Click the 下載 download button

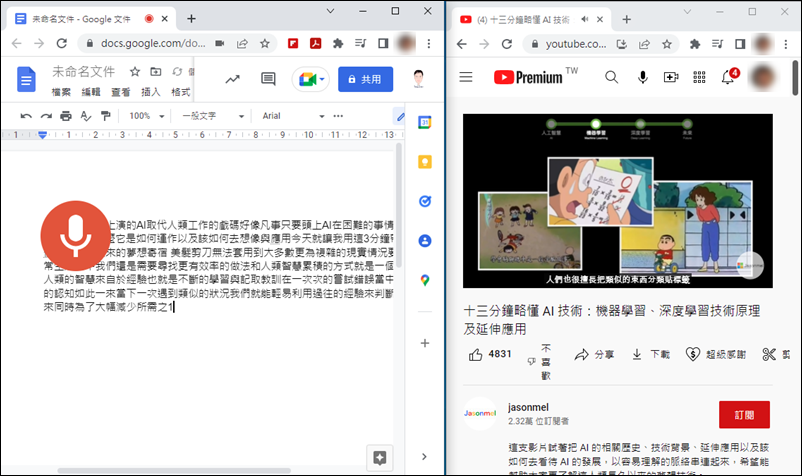click(651, 354)
